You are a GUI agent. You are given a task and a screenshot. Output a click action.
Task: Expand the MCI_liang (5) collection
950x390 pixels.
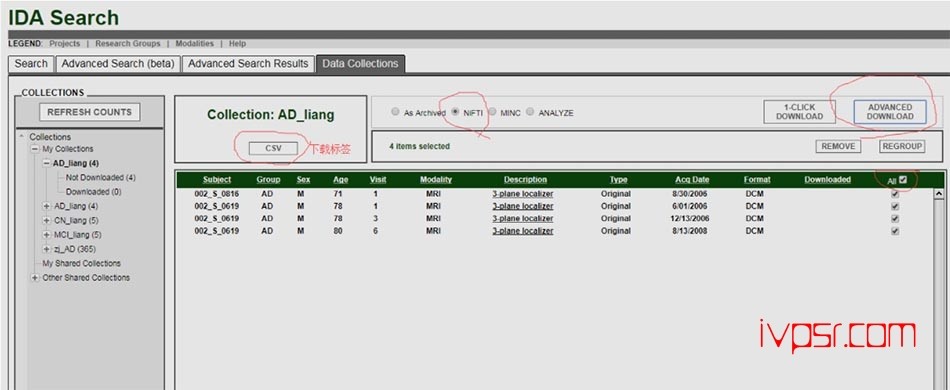click(46, 235)
